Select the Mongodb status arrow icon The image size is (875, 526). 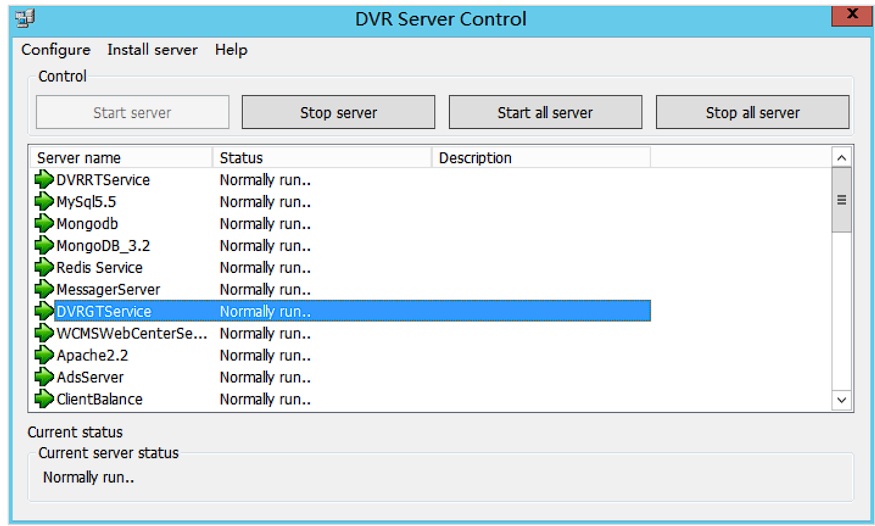pyautogui.click(x=44, y=223)
